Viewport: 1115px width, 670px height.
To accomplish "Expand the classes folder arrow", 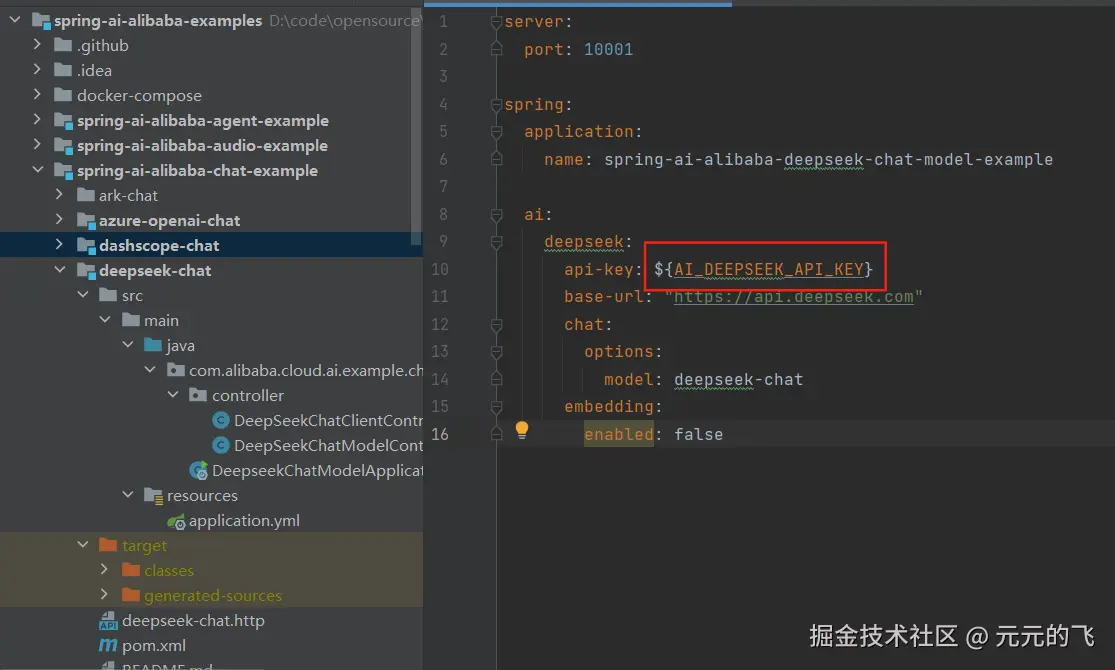I will 104,570.
